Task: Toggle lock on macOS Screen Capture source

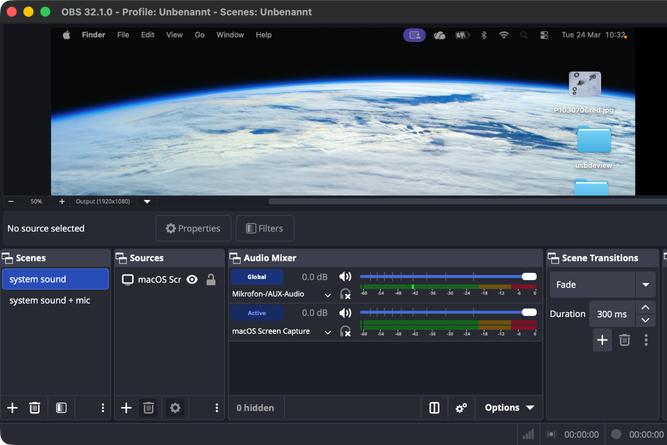Action: [x=211, y=280]
